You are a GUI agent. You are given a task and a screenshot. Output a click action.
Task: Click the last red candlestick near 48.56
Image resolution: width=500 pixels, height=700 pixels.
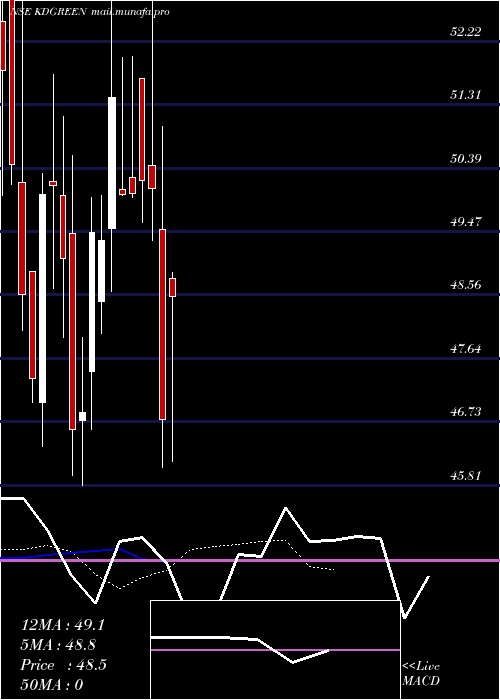pyautogui.click(x=172, y=287)
